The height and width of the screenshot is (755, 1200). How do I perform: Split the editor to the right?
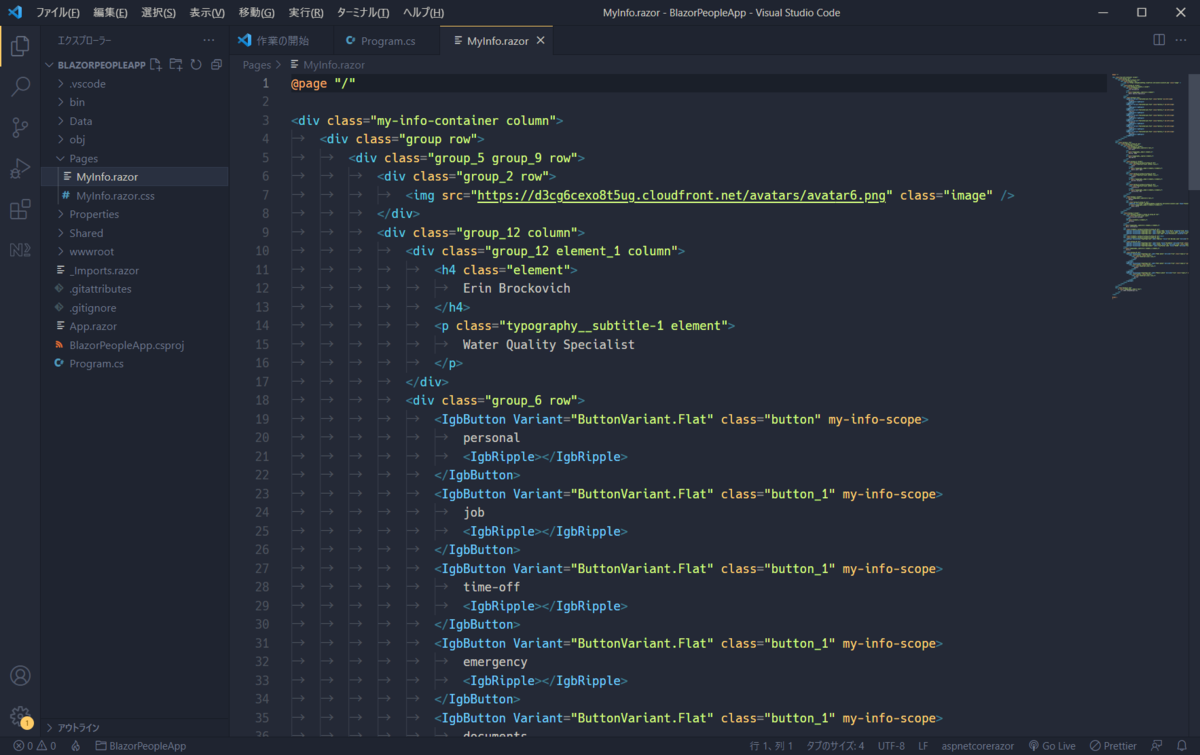(1159, 40)
